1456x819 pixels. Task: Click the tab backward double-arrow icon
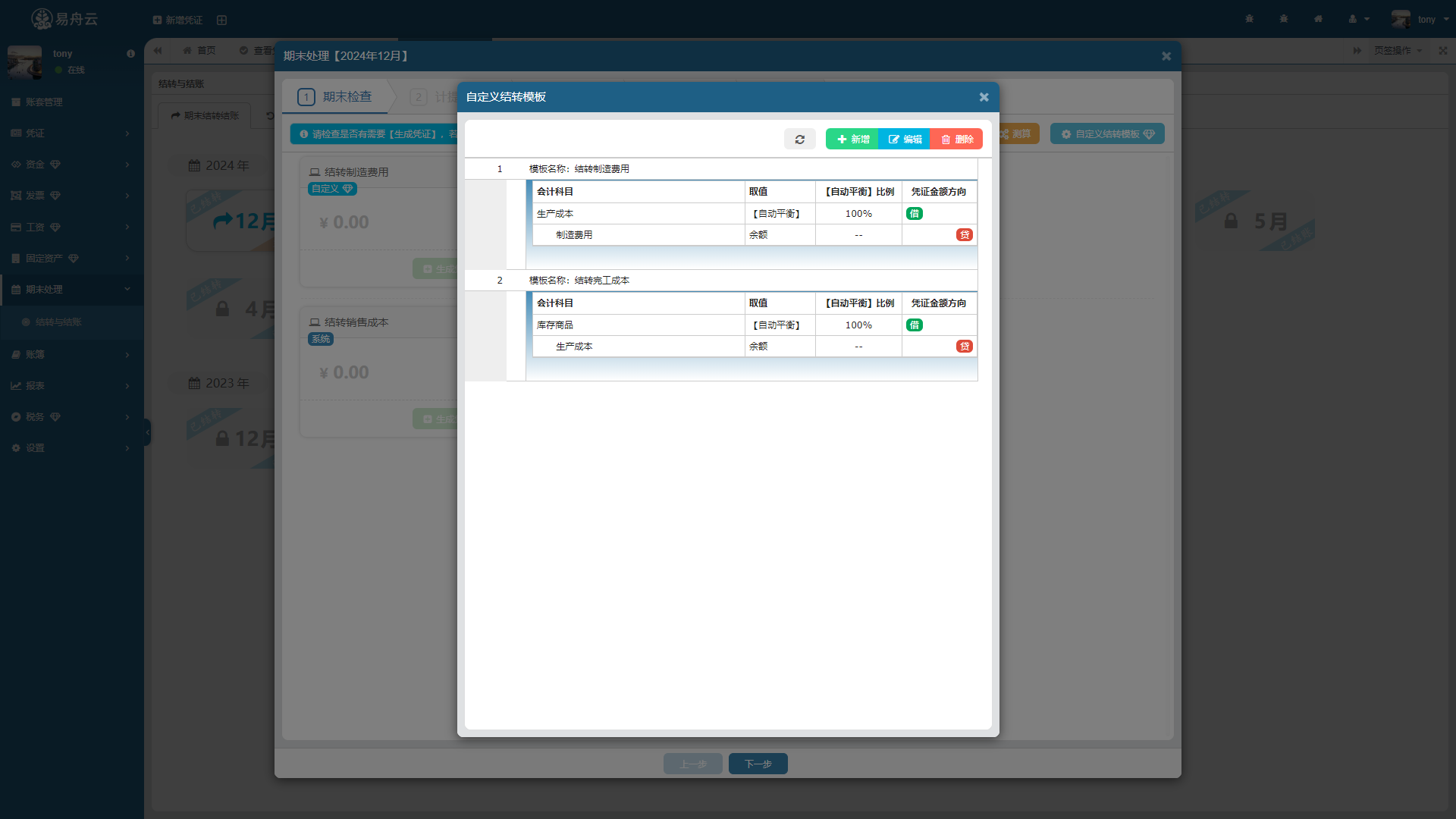(158, 51)
